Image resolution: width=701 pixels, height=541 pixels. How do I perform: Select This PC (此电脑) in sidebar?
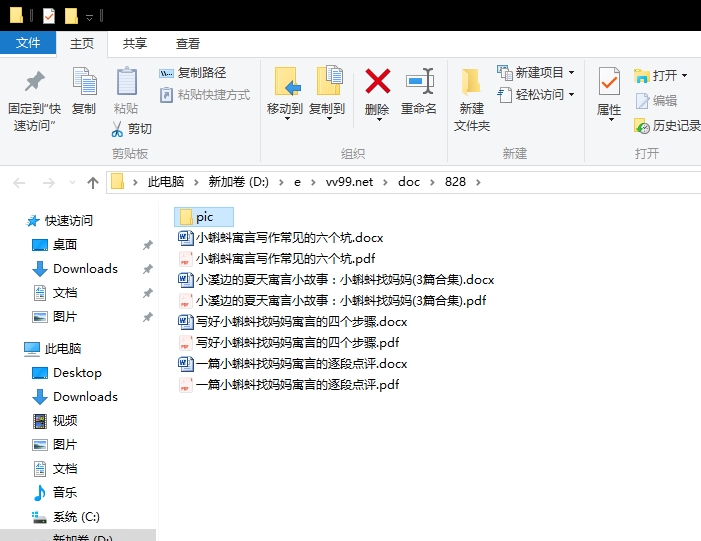tap(53, 349)
